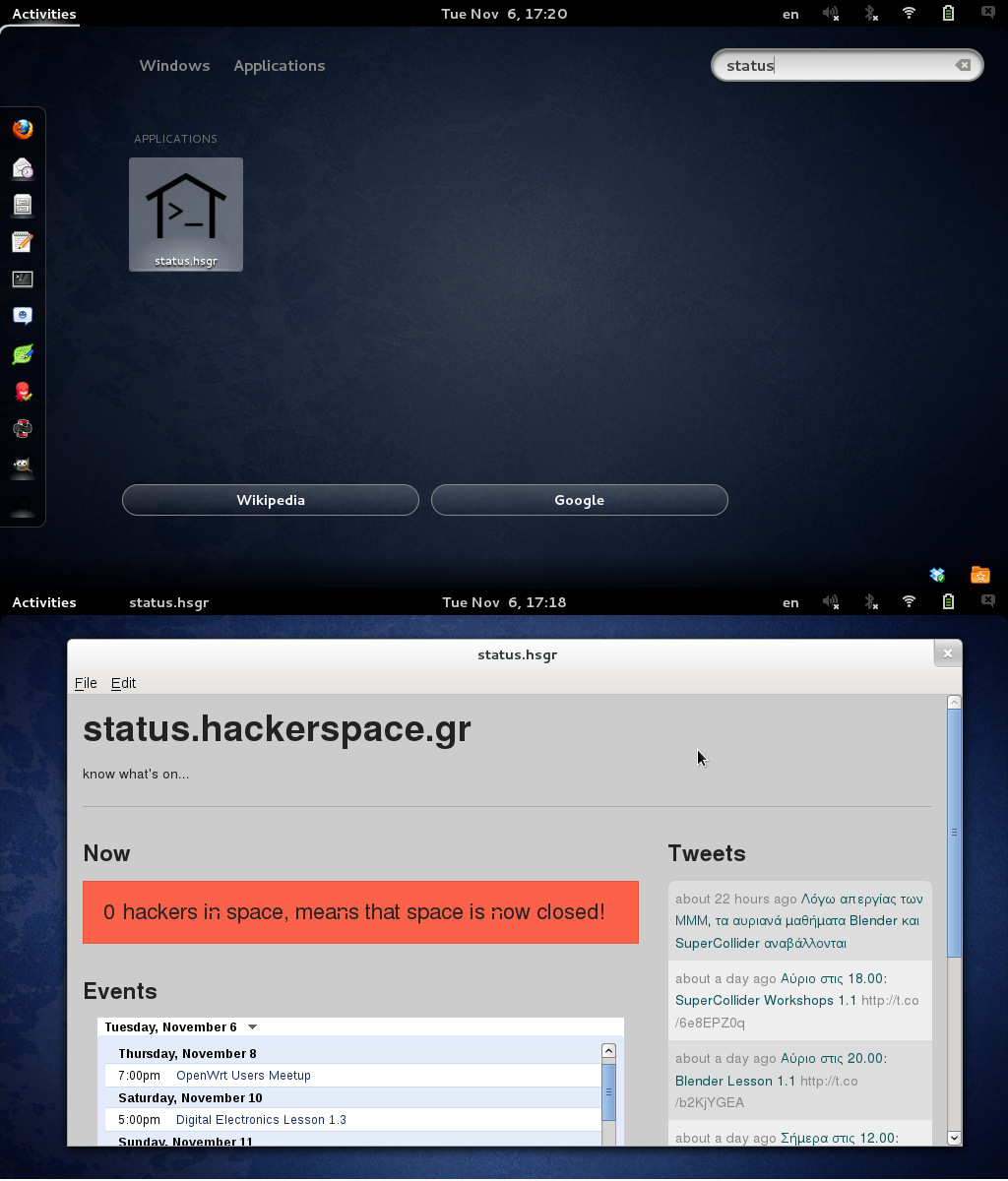This screenshot has height=1181, width=1008.
Task: Search Wikipedia for the typed query
Action: pos(271,500)
